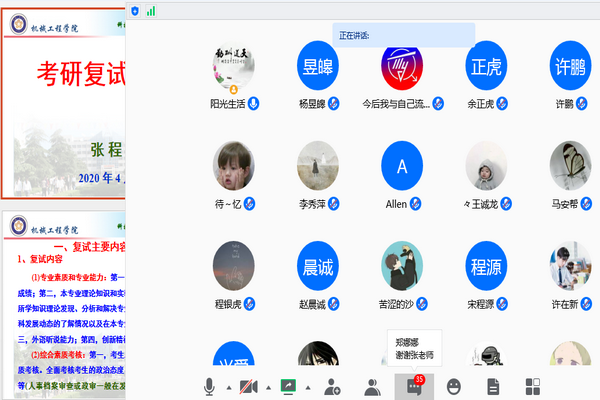Open the participants list icon

[x=372, y=385]
